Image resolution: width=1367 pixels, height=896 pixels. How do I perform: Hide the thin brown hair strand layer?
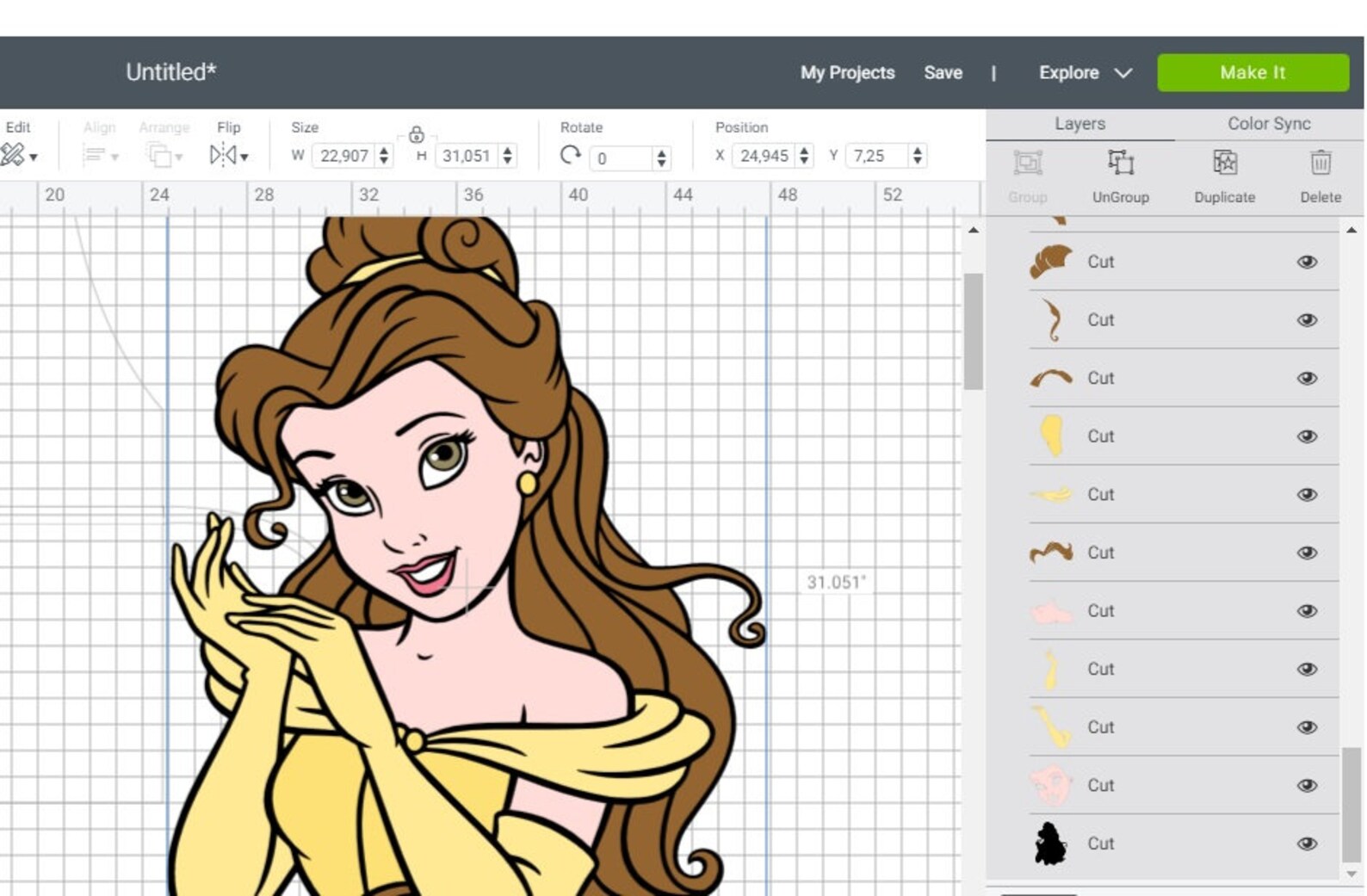pos(1307,320)
